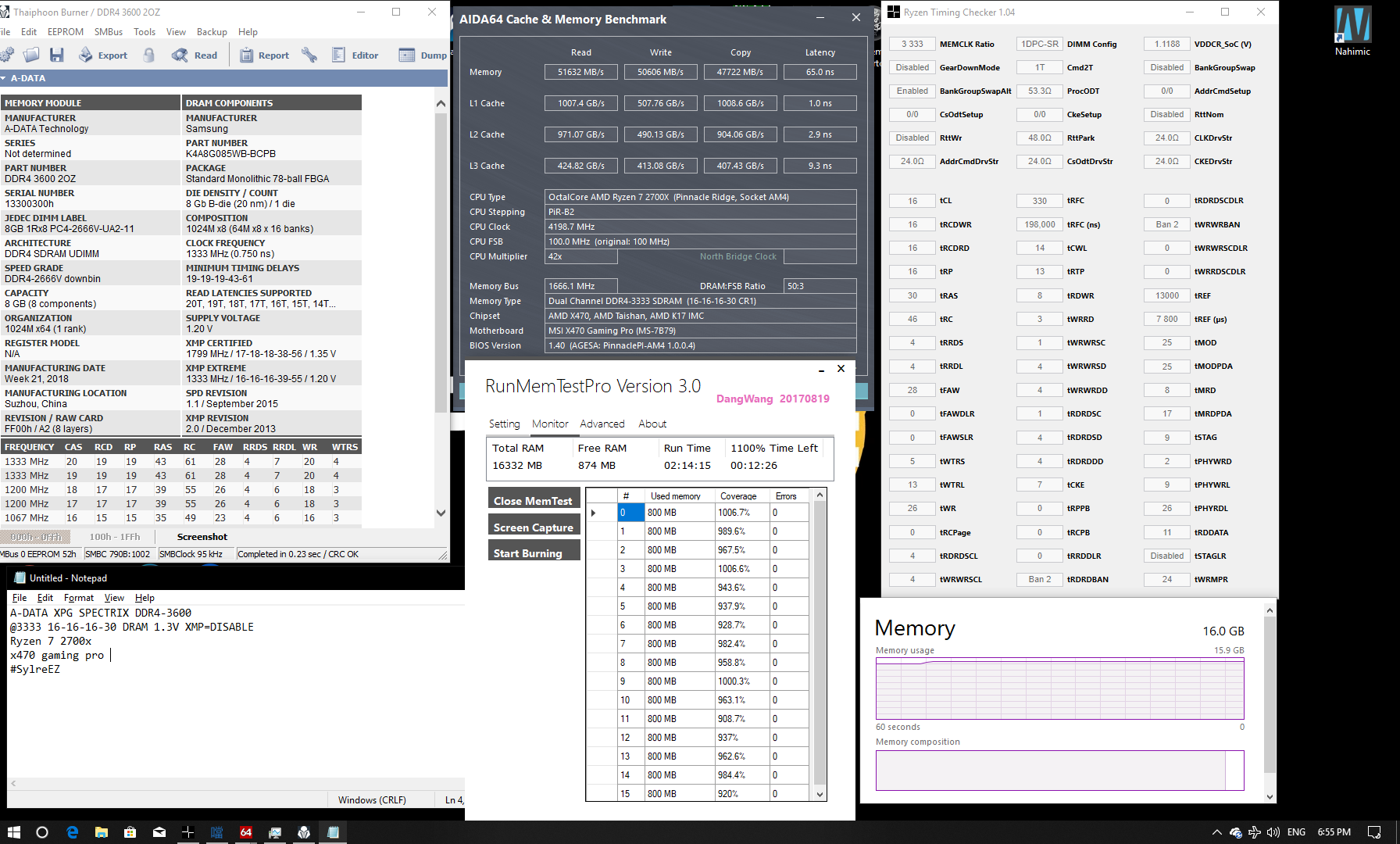The image size is (1400, 844).
Task: Click the airplane mode tray icon
Action: click(x=1254, y=832)
